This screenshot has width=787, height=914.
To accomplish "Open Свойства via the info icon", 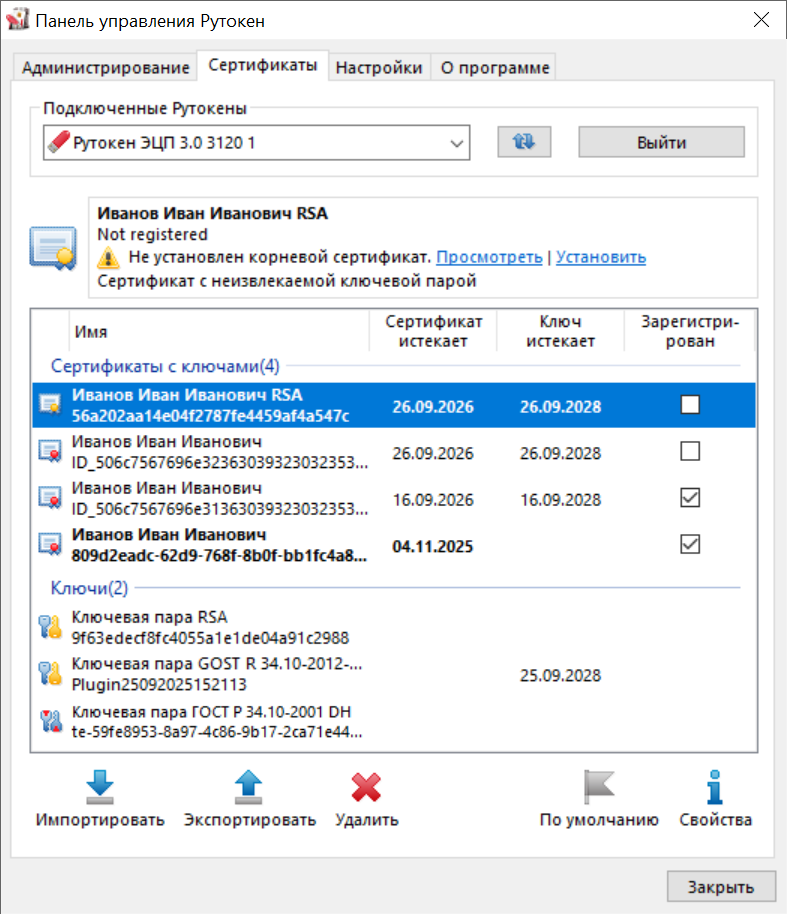I will click(x=715, y=787).
